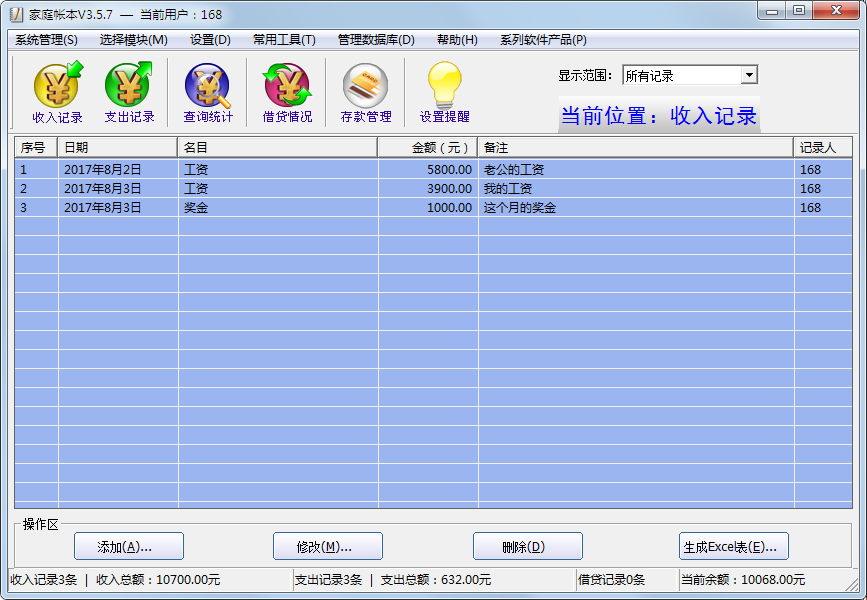Select the note 老公的工资
This screenshot has width=867, height=600.
514,169
